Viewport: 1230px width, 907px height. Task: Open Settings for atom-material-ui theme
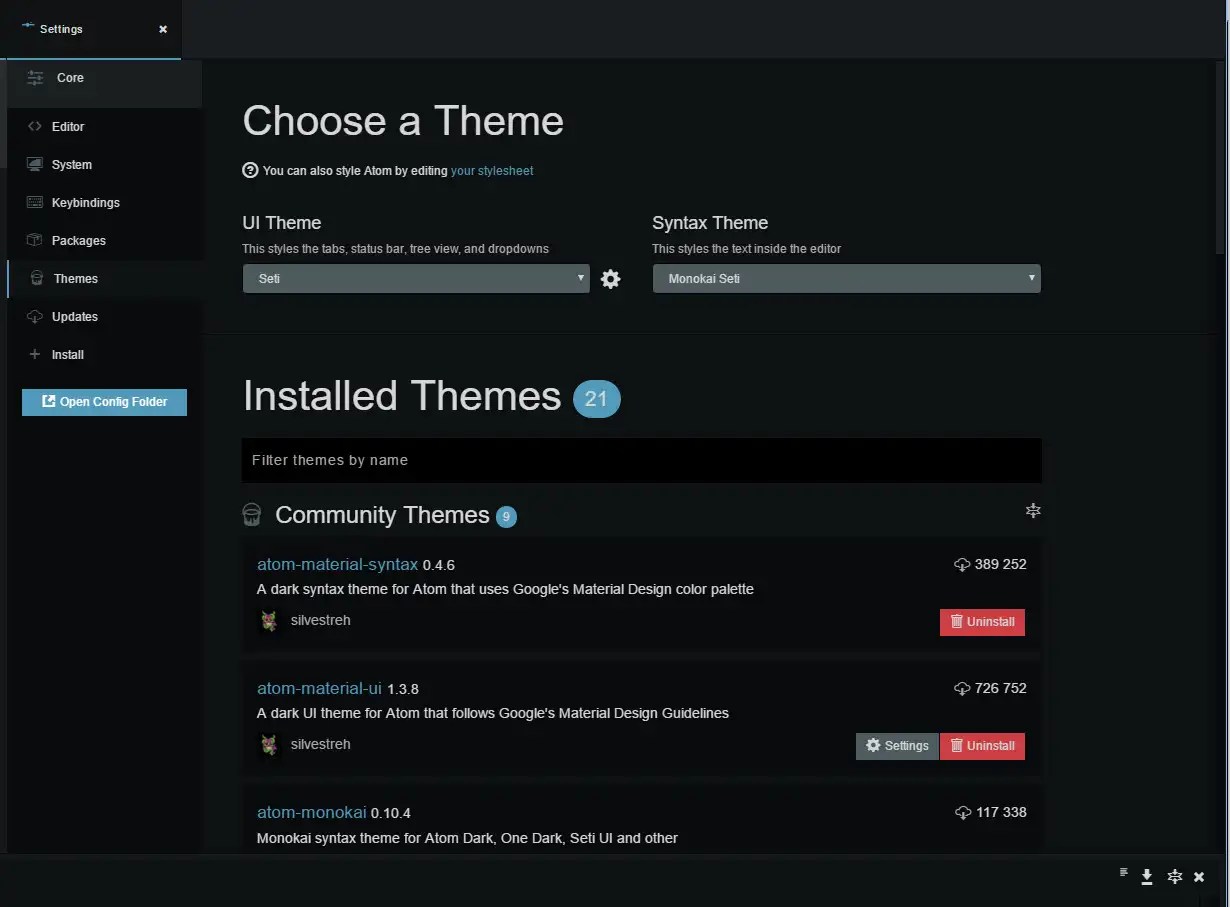pyautogui.click(x=897, y=746)
